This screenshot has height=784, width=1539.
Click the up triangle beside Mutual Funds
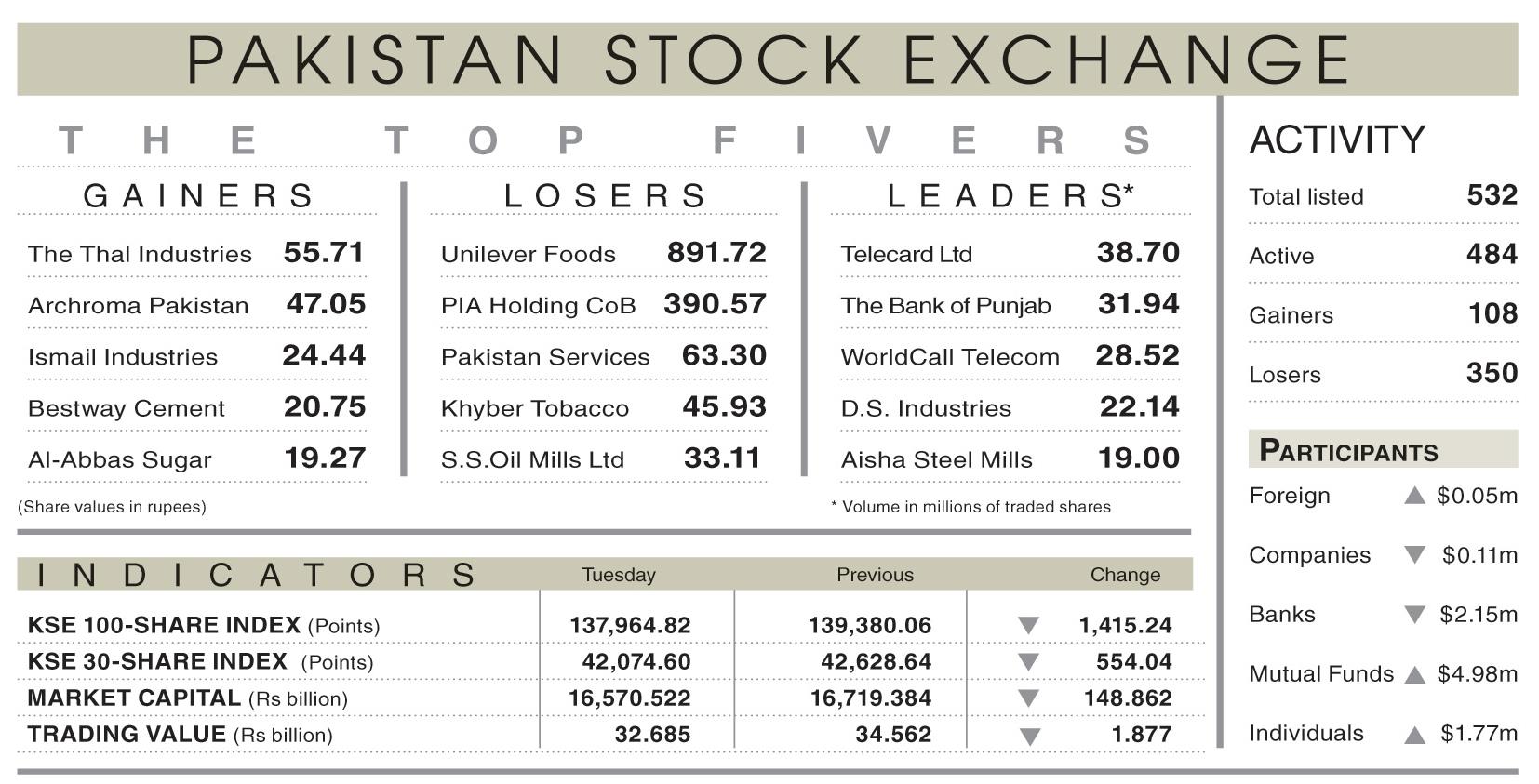pyautogui.click(x=1414, y=674)
